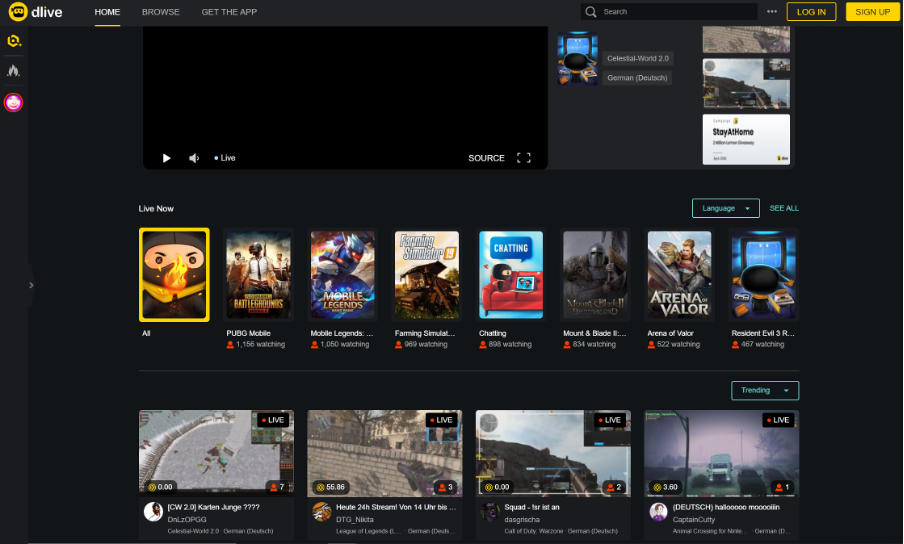Select the rifle gameplay carousel thumbnail

coord(746,84)
